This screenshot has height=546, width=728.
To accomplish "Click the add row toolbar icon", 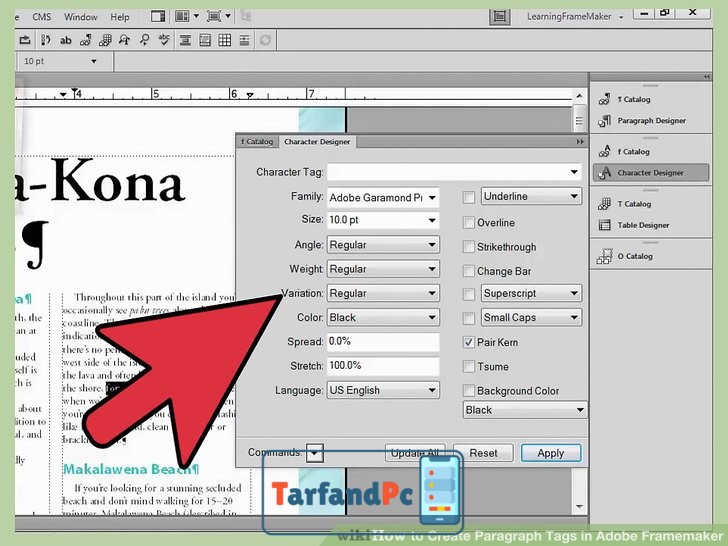I will (244, 40).
